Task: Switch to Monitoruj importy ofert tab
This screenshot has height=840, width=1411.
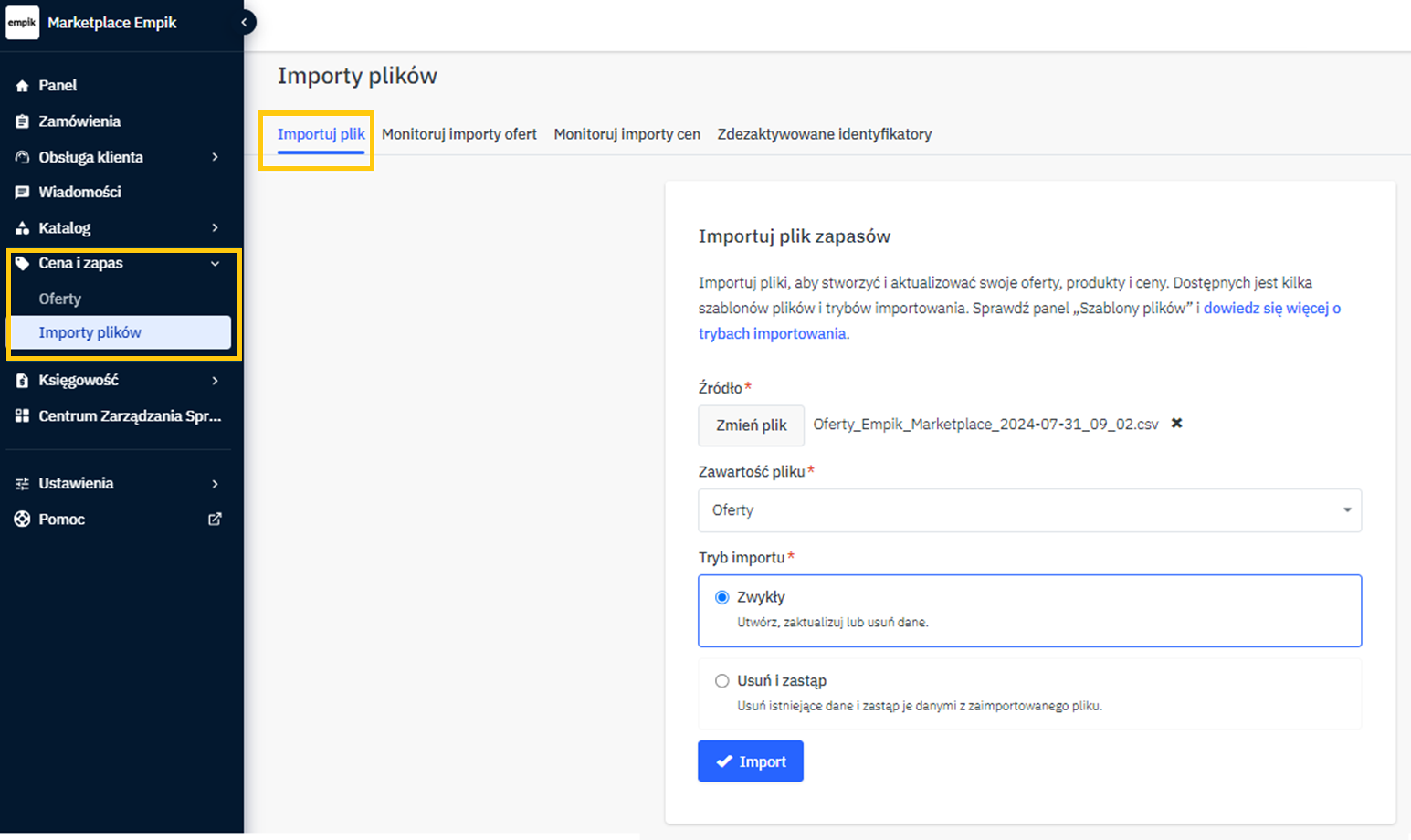Action: pos(458,134)
